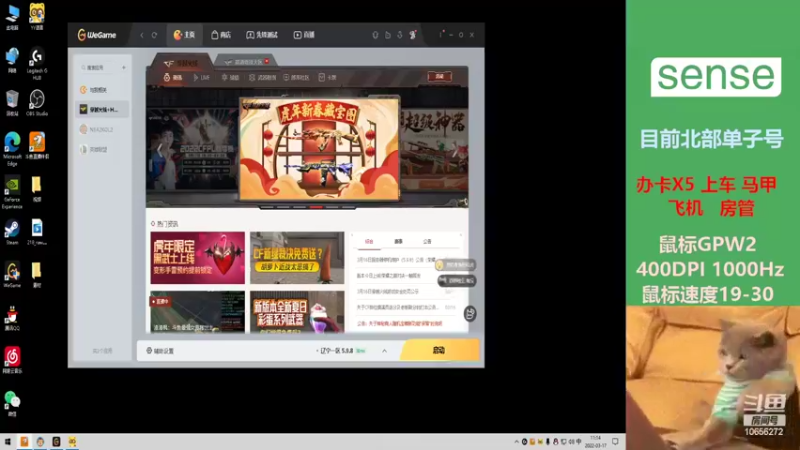This screenshot has width=800, height=450.
Task: Select the last carousel indicator dash
Action: point(348,207)
